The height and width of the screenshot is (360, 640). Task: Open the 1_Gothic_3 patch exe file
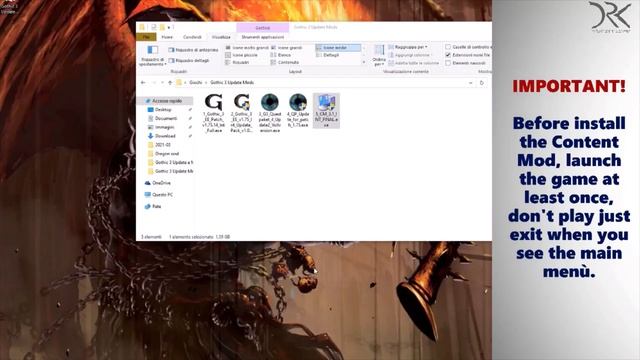pyautogui.click(x=213, y=113)
